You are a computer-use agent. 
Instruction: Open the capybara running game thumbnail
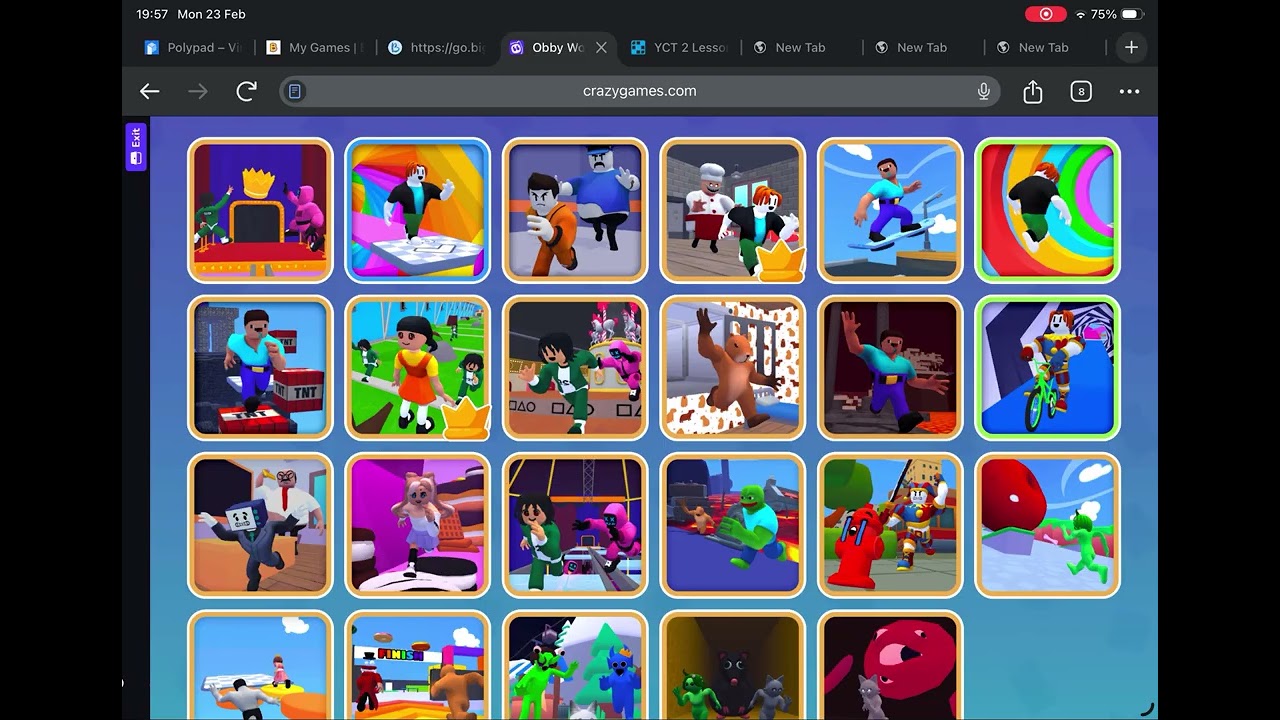pos(733,368)
